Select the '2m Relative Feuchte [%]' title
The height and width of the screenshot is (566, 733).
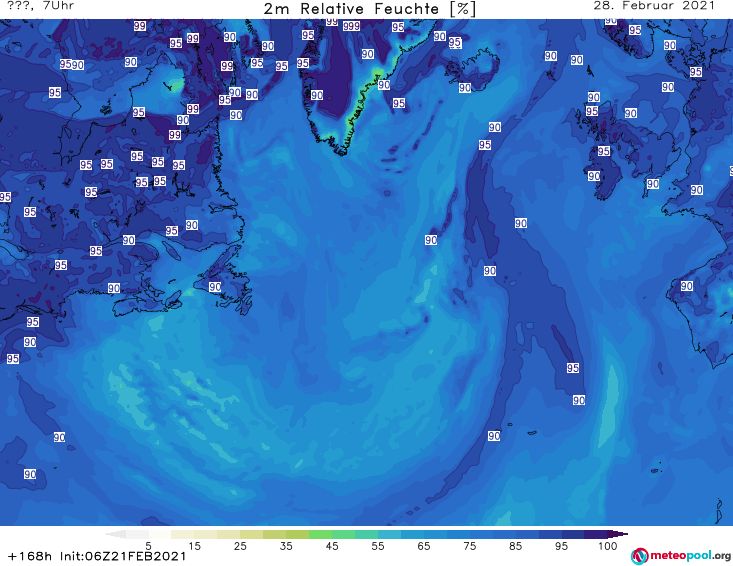[x=370, y=9]
